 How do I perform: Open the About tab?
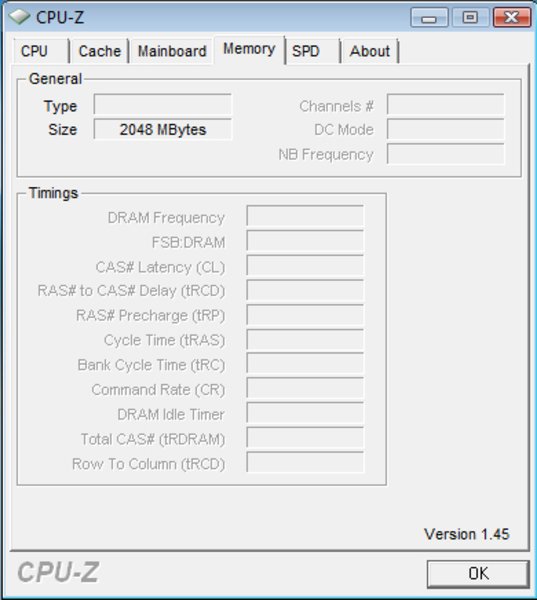coord(370,51)
